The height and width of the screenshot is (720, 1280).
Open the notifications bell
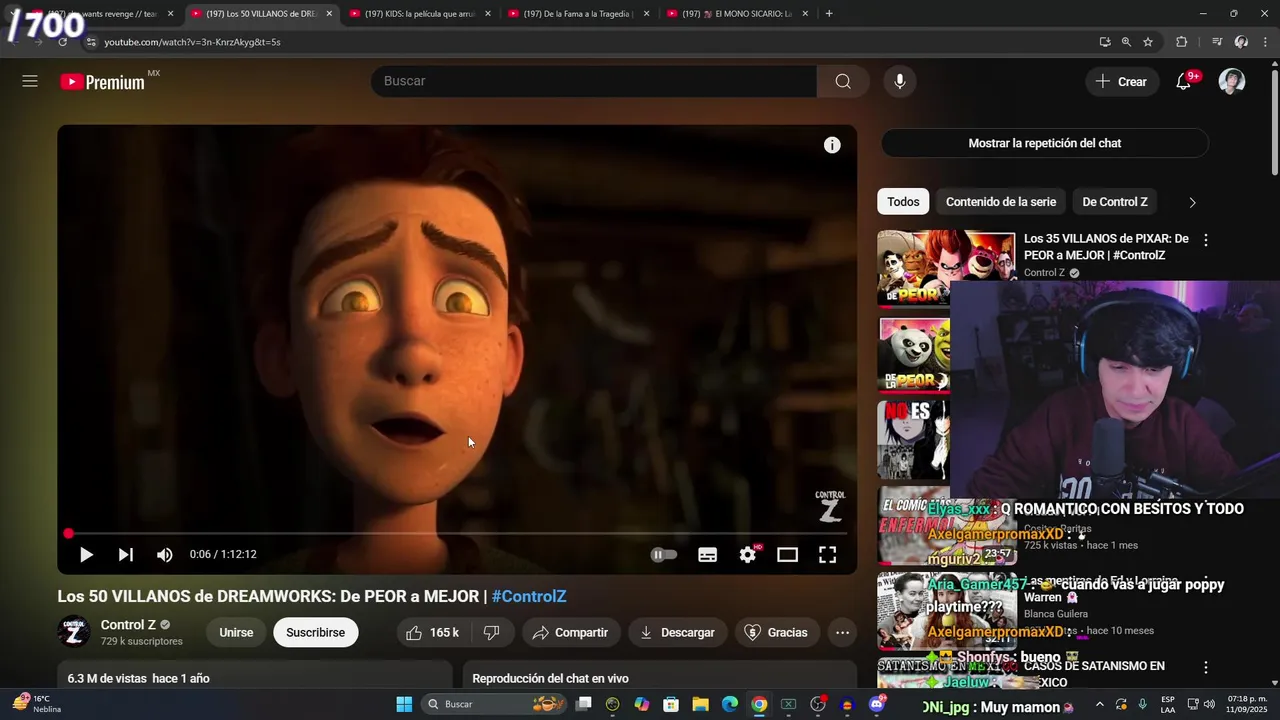pyautogui.click(x=1184, y=81)
